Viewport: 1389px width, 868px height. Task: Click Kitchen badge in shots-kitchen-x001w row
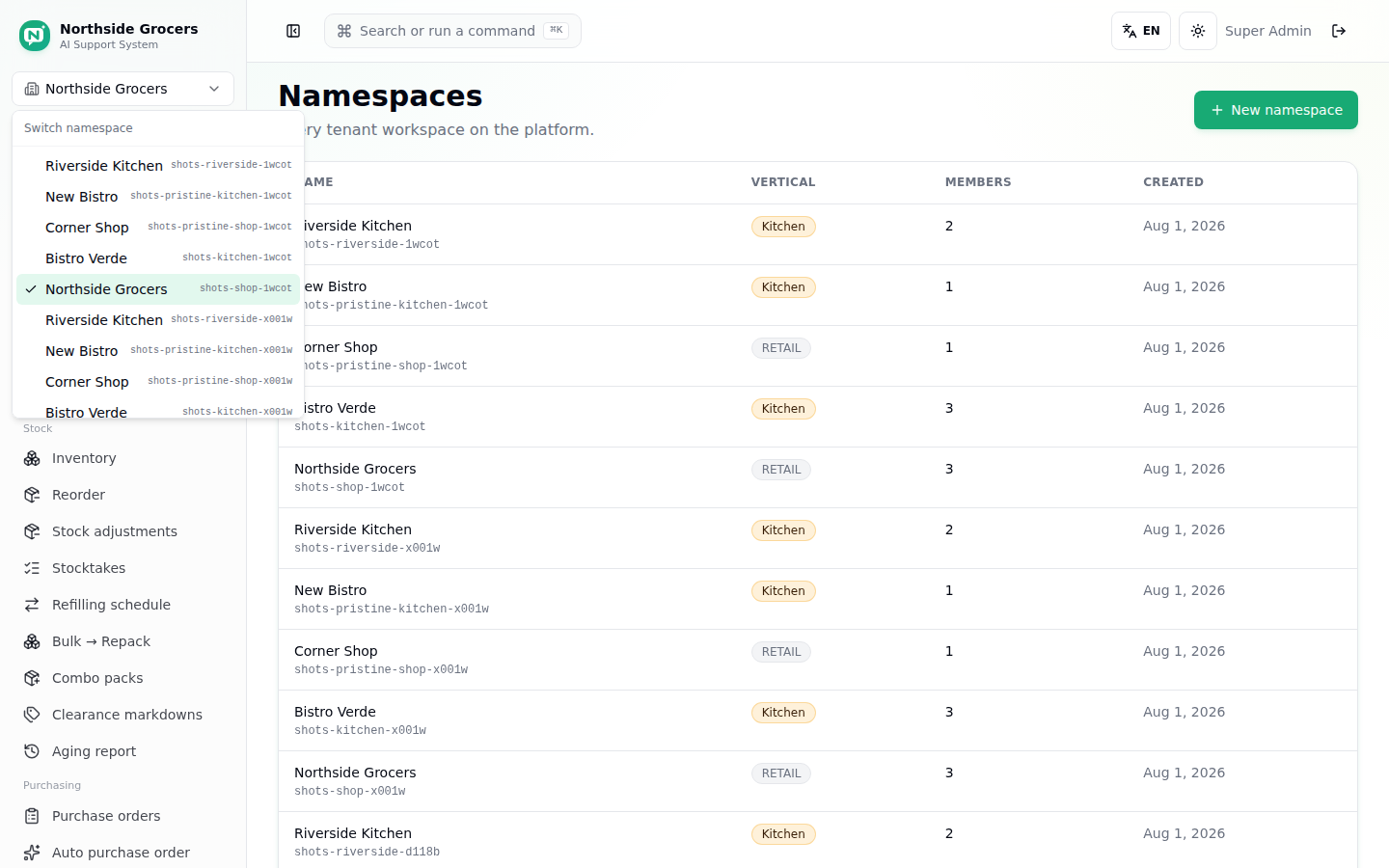(783, 713)
